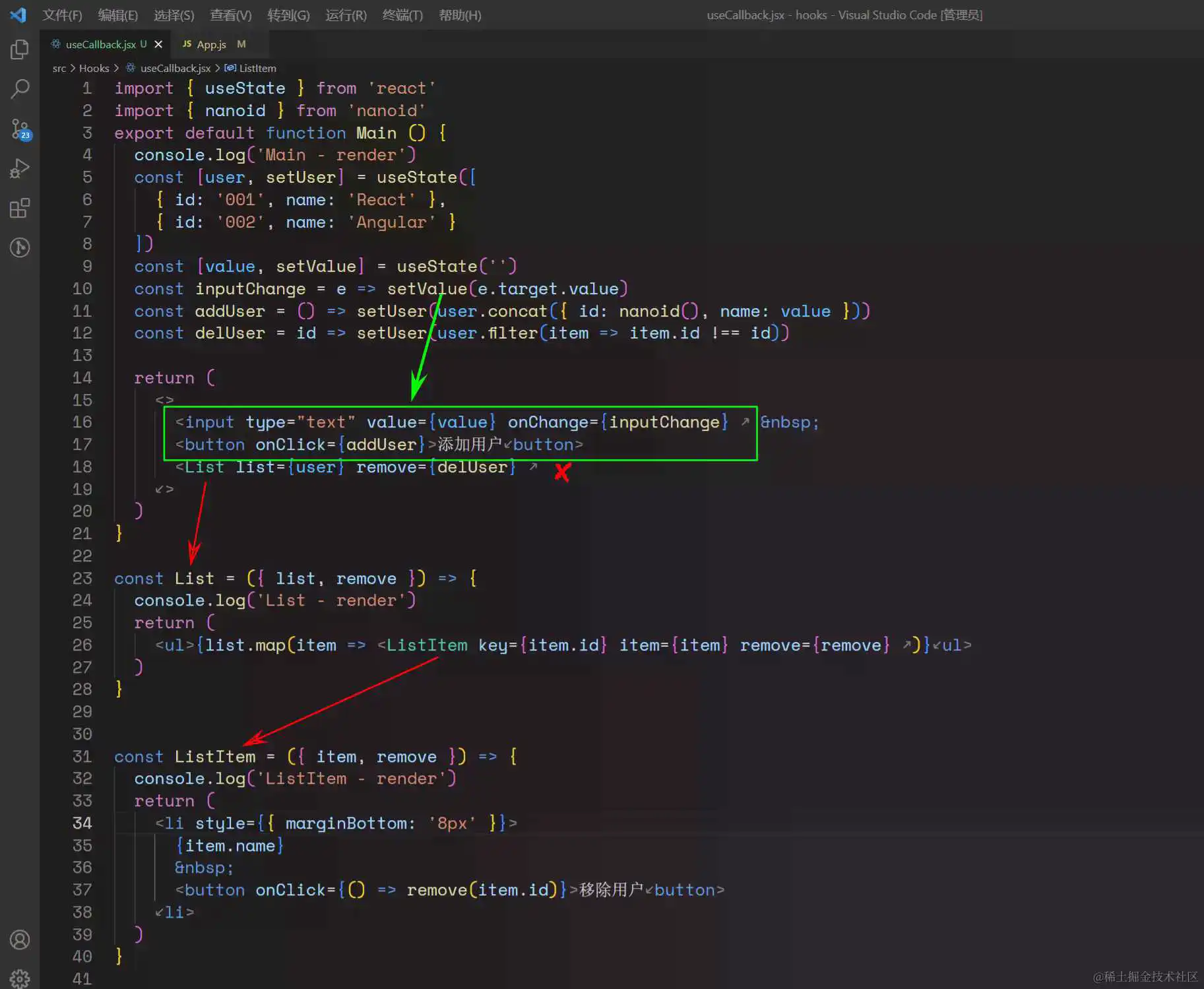Click '移除用户' button text on line 37

(611, 889)
